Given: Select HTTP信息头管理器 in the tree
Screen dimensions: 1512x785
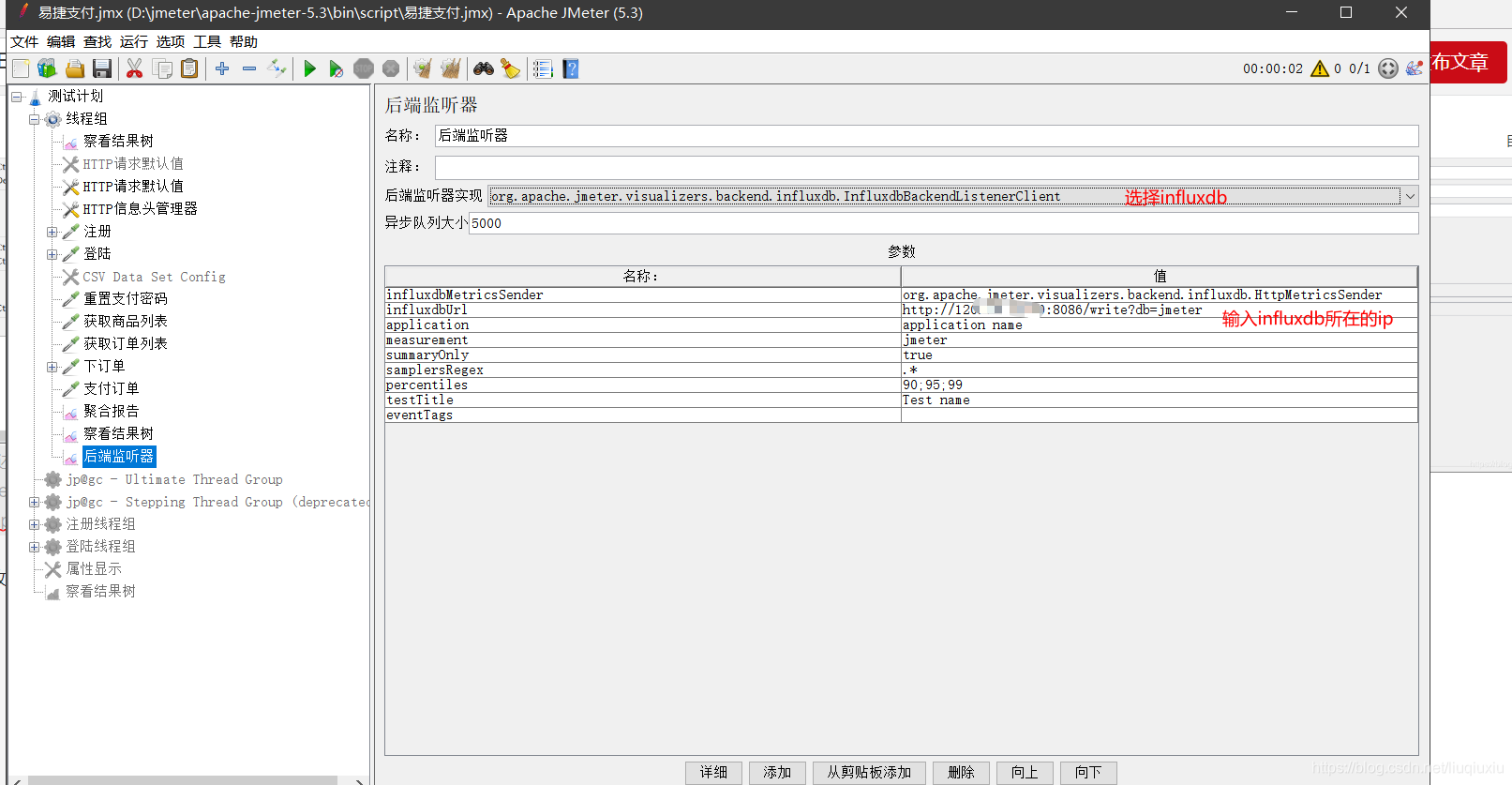Looking at the screenshot, I should pyautogui.click(x=140, y=209).
